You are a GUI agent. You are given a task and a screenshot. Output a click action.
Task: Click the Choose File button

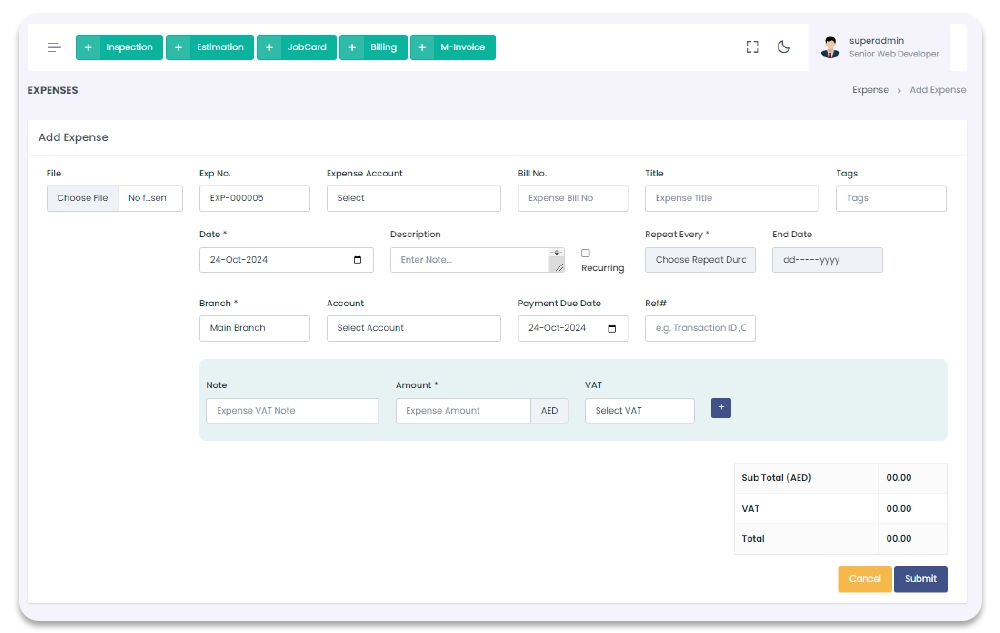coord(83,198)
